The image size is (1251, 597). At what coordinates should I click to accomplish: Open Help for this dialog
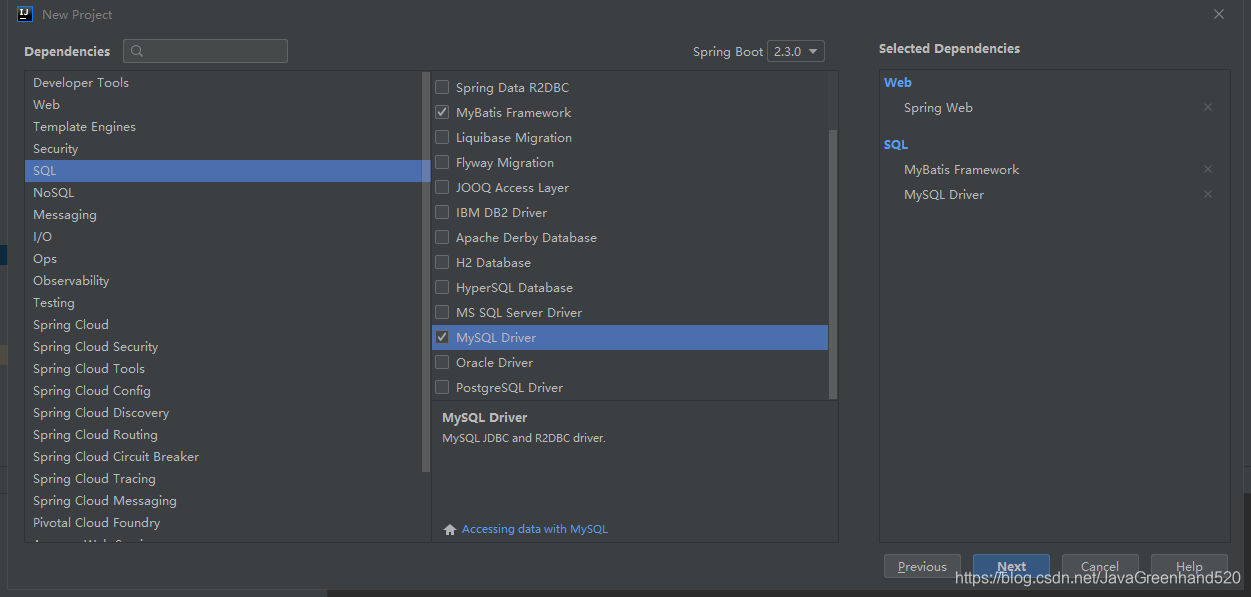pos(1189,566)
